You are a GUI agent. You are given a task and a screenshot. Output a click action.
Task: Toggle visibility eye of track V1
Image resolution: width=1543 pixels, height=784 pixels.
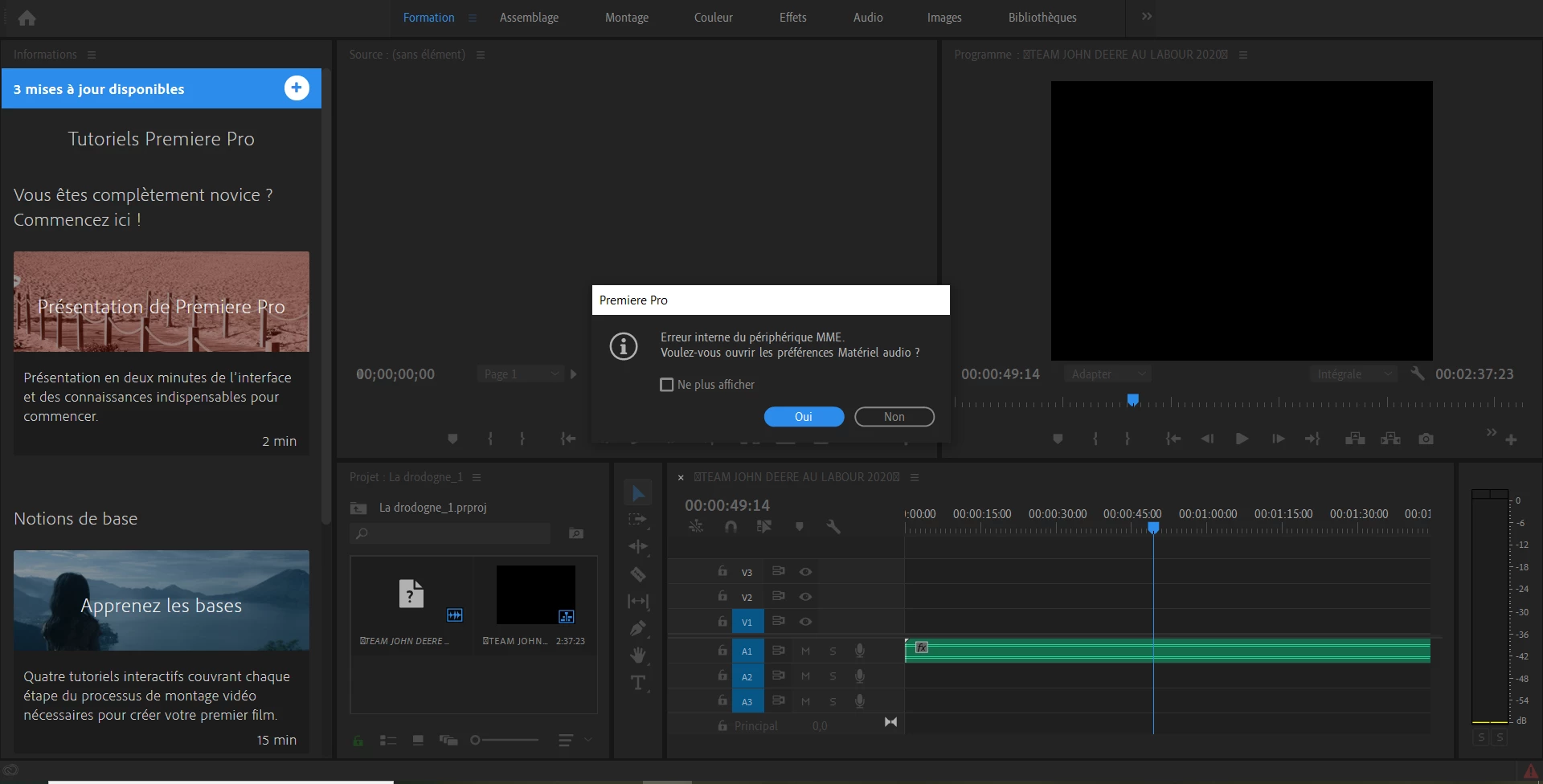click(x=805, y=622)
